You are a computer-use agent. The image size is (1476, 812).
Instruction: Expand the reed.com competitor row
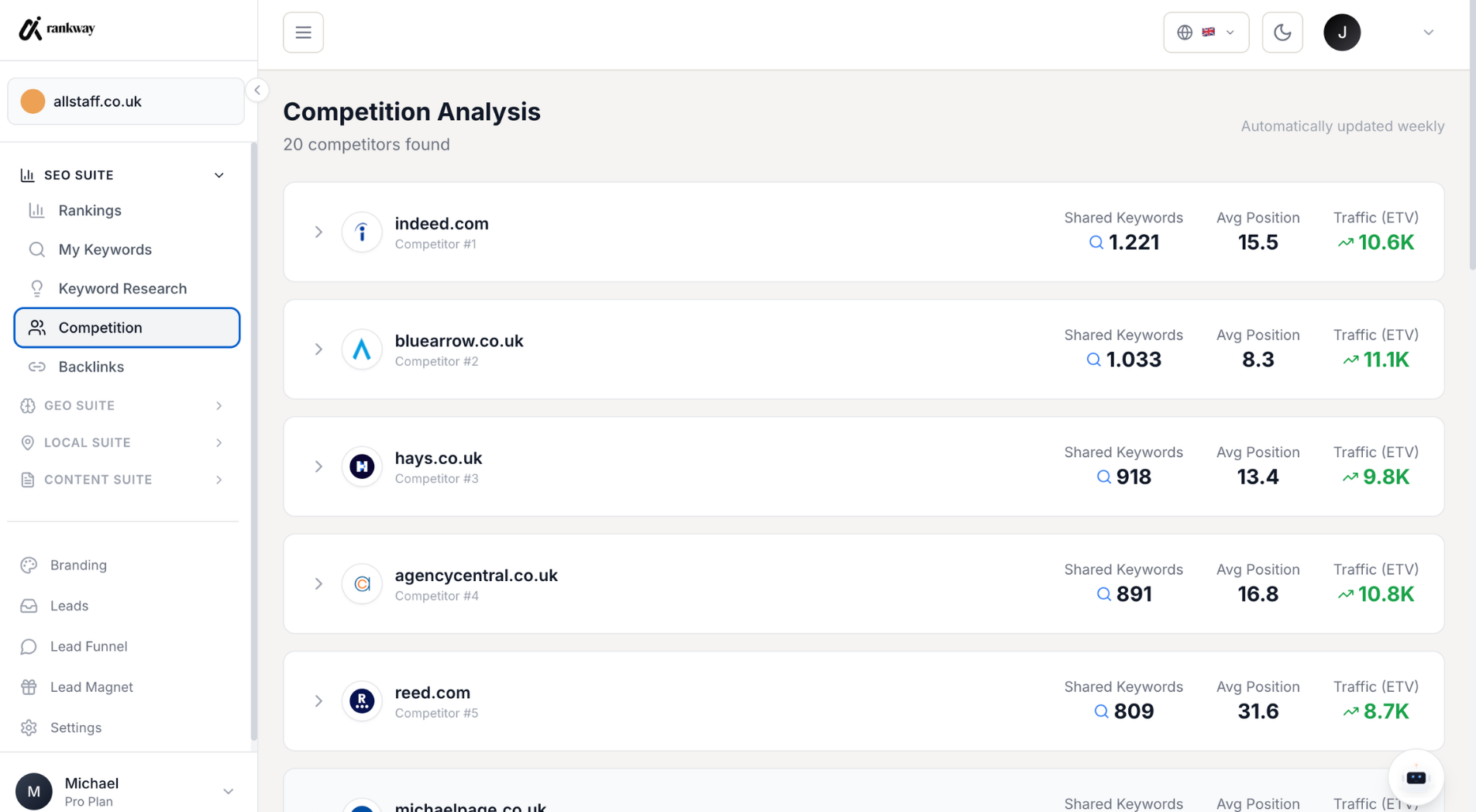(318, 701)
